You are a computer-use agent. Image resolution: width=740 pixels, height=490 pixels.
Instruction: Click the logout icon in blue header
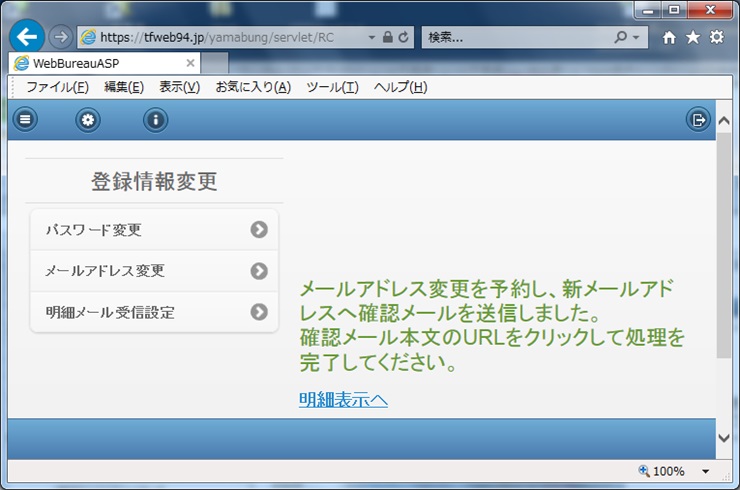pyautogui.click(x=698, y=120)
